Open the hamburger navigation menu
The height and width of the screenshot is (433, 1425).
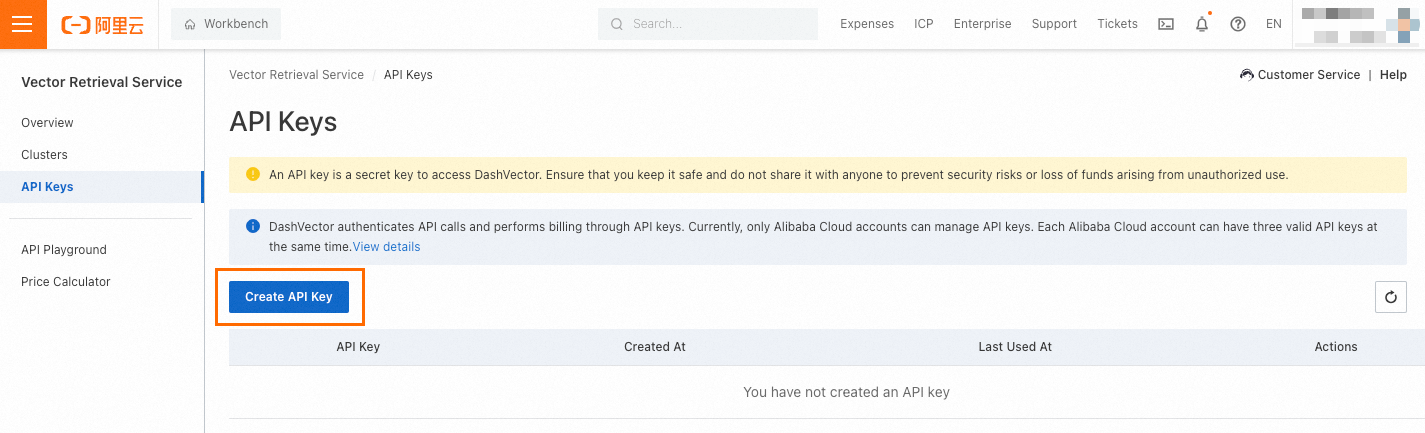tap(22, 24)
